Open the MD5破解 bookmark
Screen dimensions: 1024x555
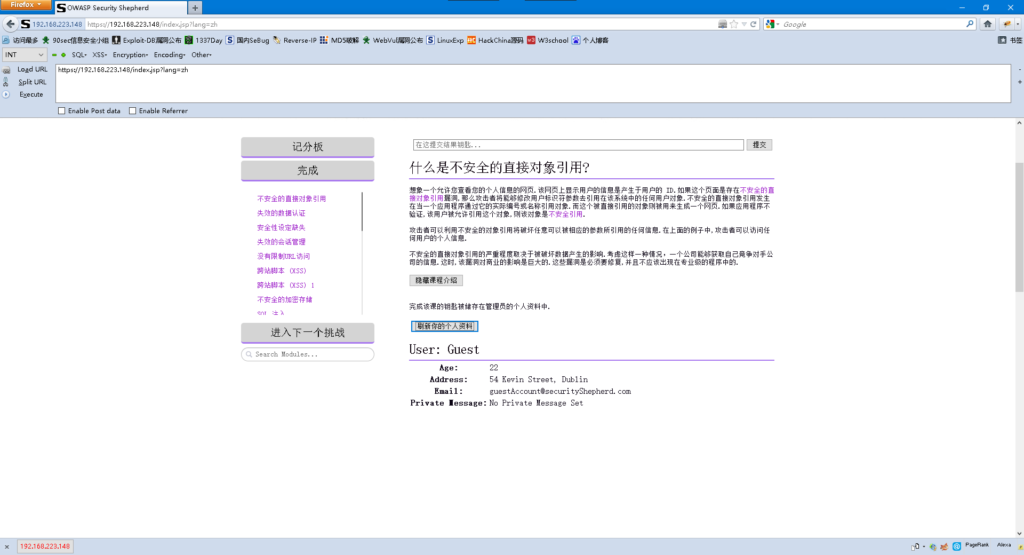click(340, 40)
